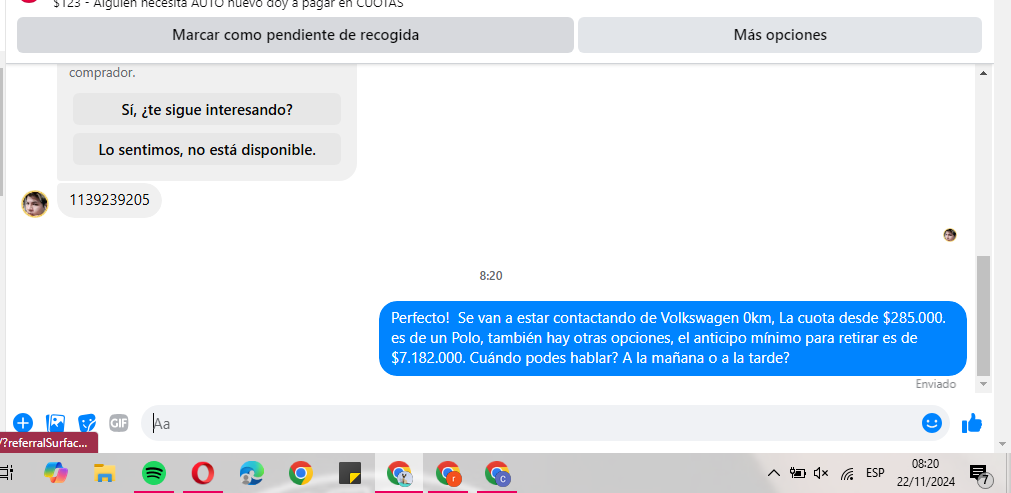This screenshot has width=1011, height=493.
Task: Click Marcar como pendiente de recogida
Action: click(295, 35)
